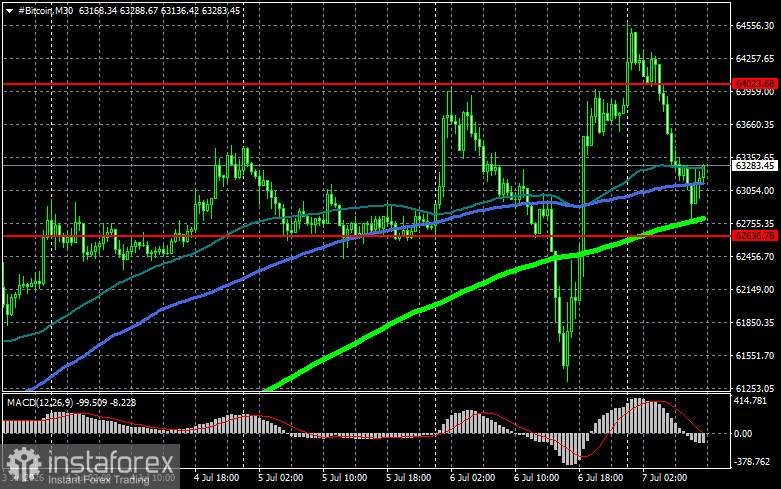Select MACD value -99.509 in indicator header
Viewport: 781px width, 489px height.
coord(91,402)
